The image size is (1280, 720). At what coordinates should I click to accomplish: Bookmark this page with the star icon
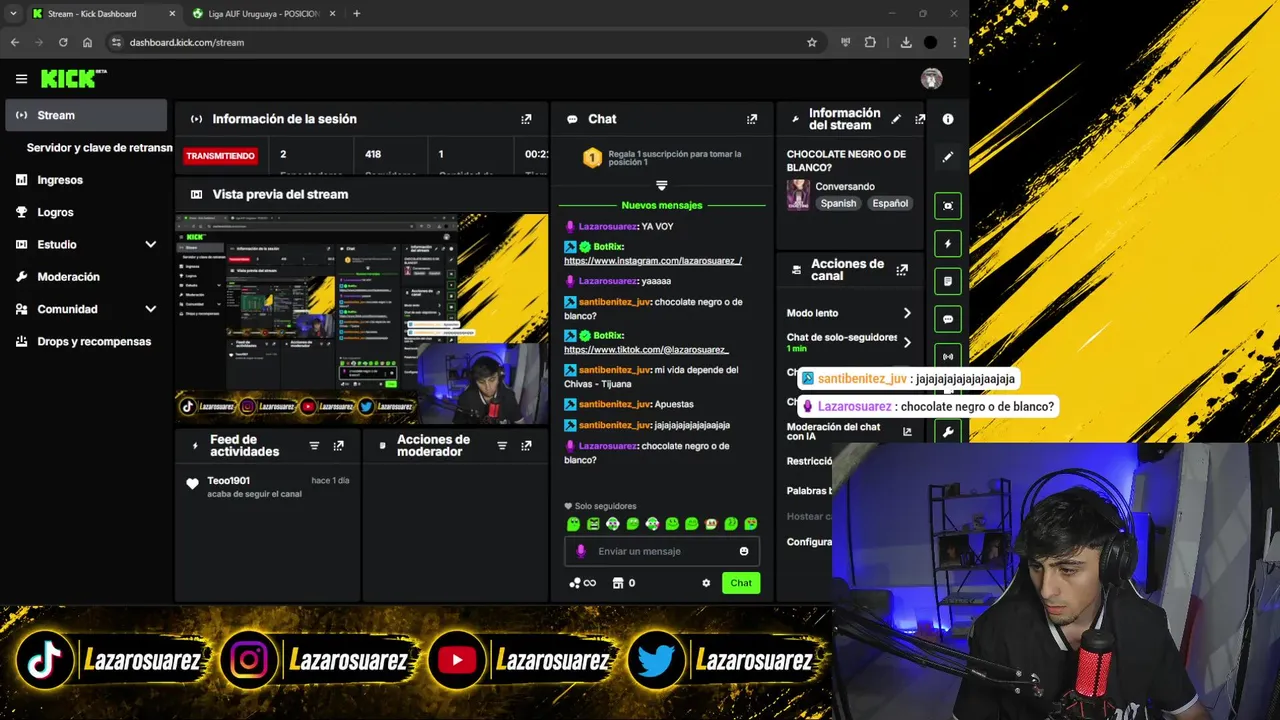812,42
